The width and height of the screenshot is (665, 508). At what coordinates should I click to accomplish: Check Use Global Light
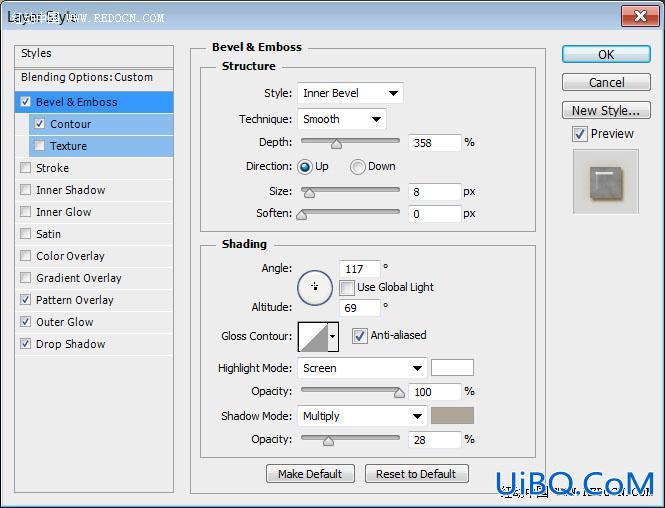346,287
